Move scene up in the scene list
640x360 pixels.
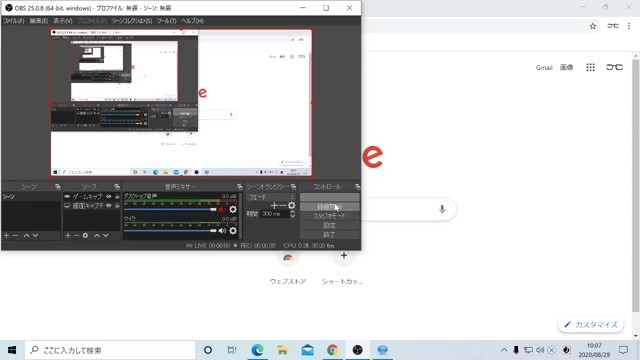click(x=27, y=236)
